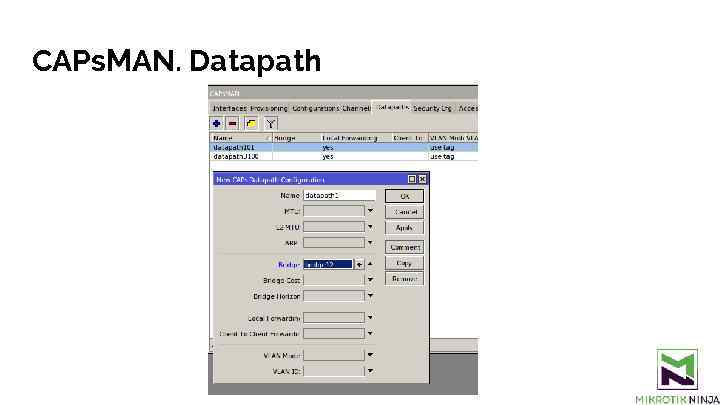Open the Bridge selection dropdown
Image resolution: width=720 pixels, height=405 pixels.
click(359, 264)
